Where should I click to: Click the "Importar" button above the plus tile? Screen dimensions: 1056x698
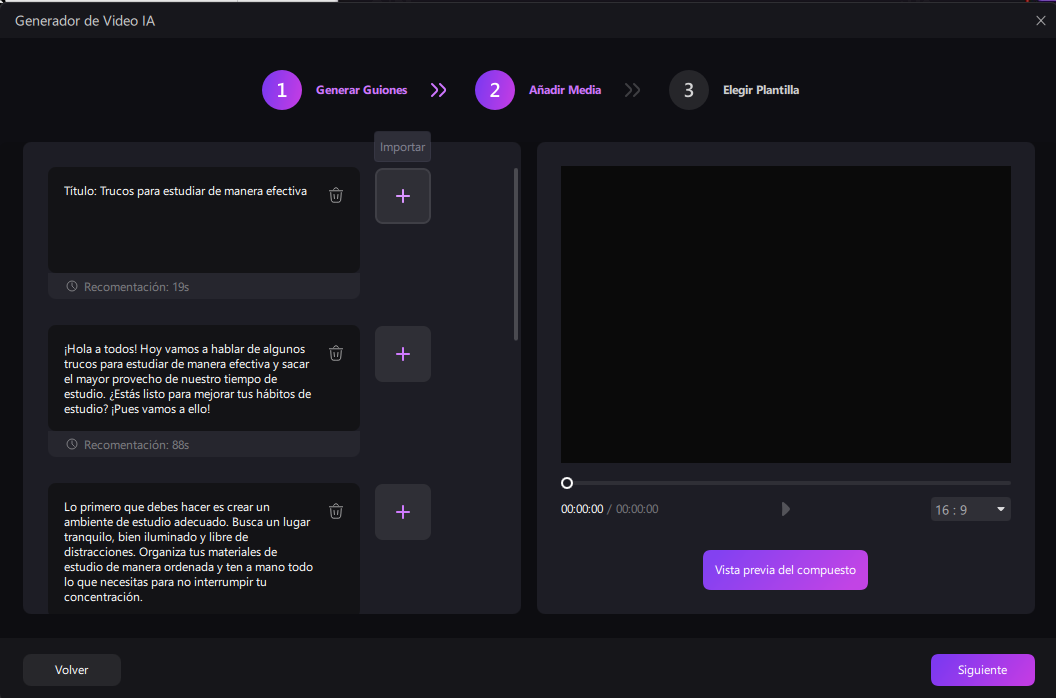tap(402, 146)
